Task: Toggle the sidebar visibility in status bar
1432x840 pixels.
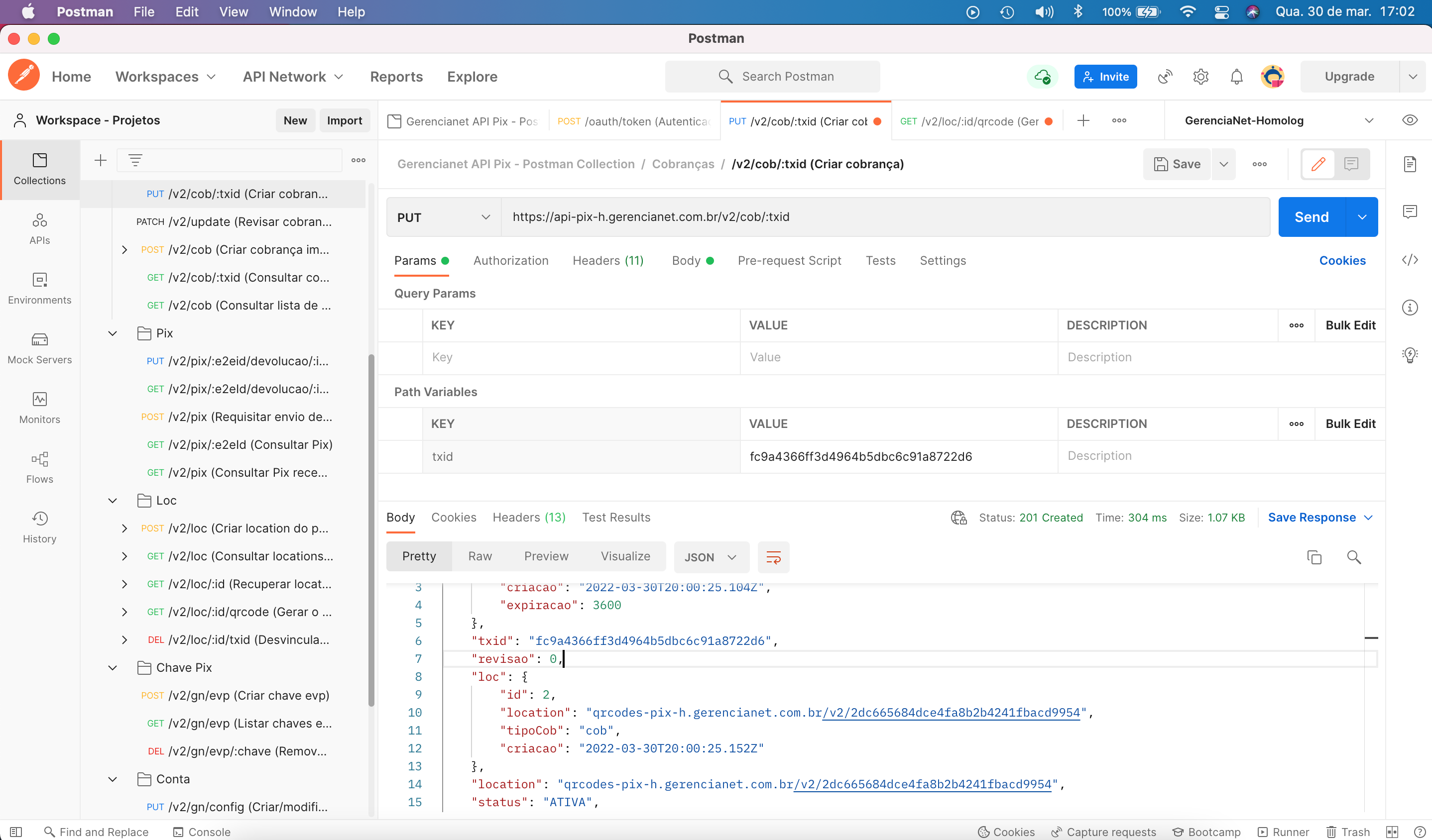Action: [x=16, y=832]
